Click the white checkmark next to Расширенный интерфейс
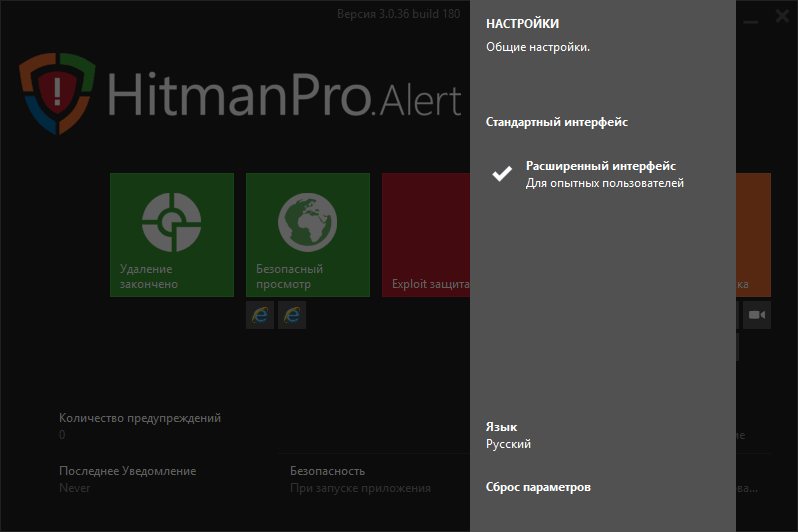798x532 pixels. pos(502,174)
